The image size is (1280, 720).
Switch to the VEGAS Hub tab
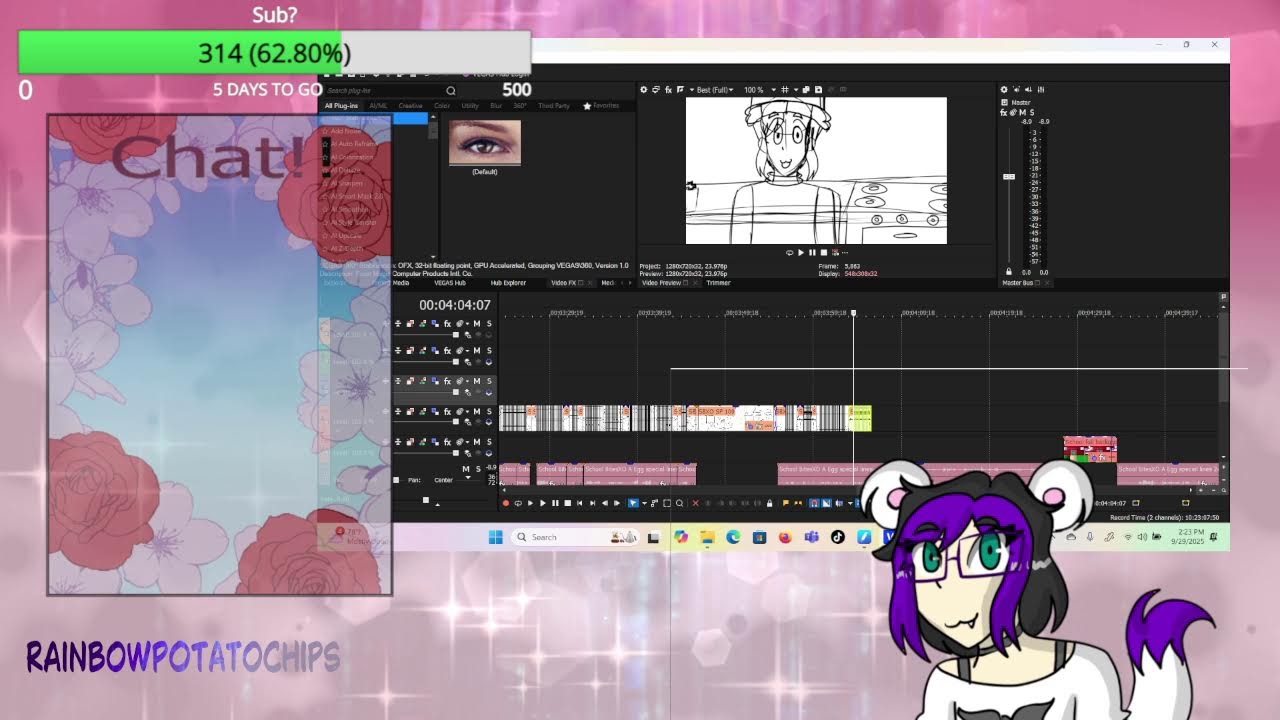click(x=449, y=283)
